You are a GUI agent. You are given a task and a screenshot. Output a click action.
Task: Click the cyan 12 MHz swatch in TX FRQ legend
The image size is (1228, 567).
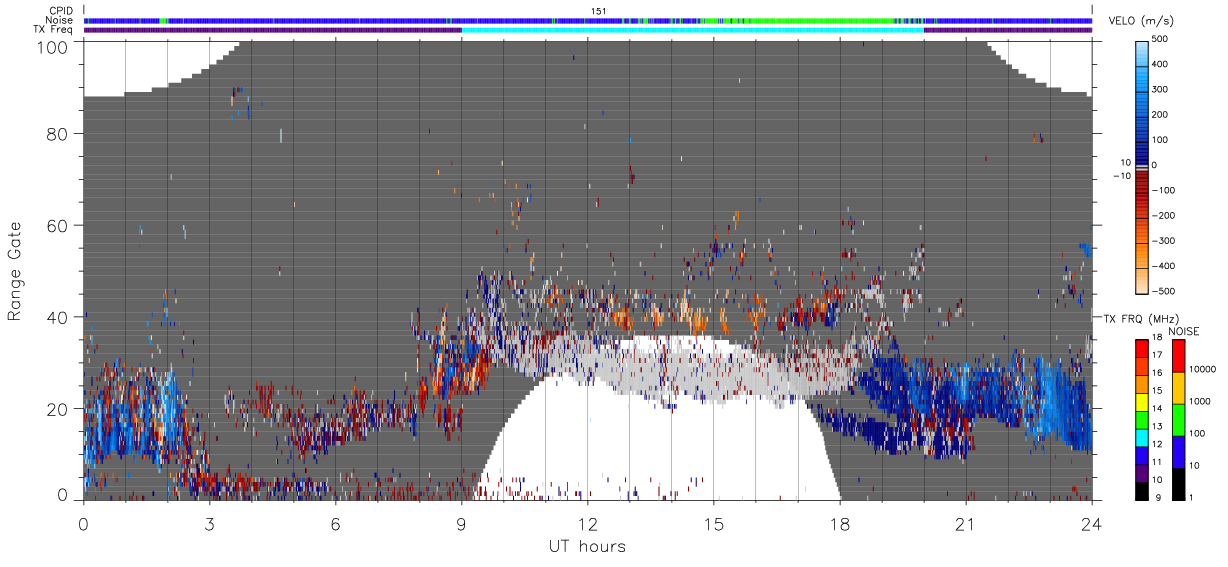[x=1141, y=438]
